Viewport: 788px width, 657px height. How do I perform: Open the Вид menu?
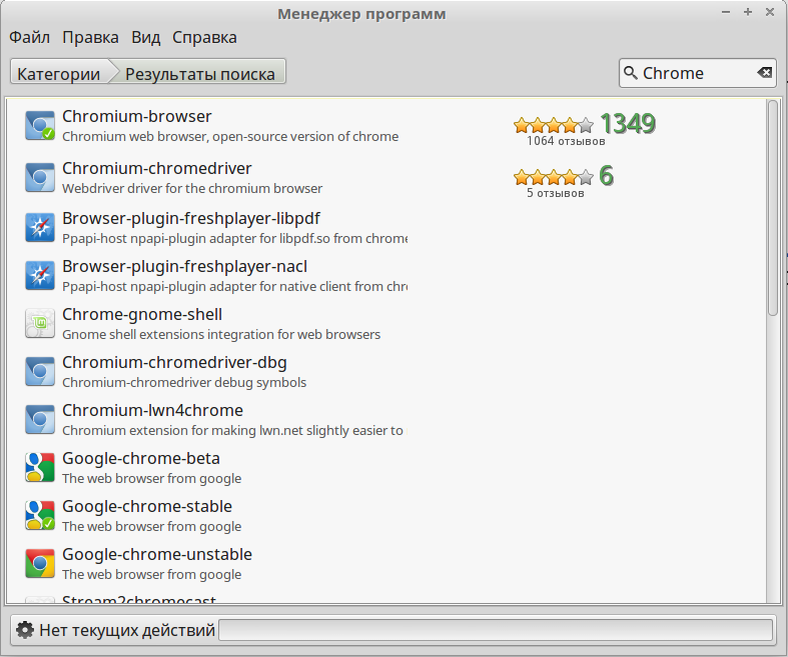146,37
